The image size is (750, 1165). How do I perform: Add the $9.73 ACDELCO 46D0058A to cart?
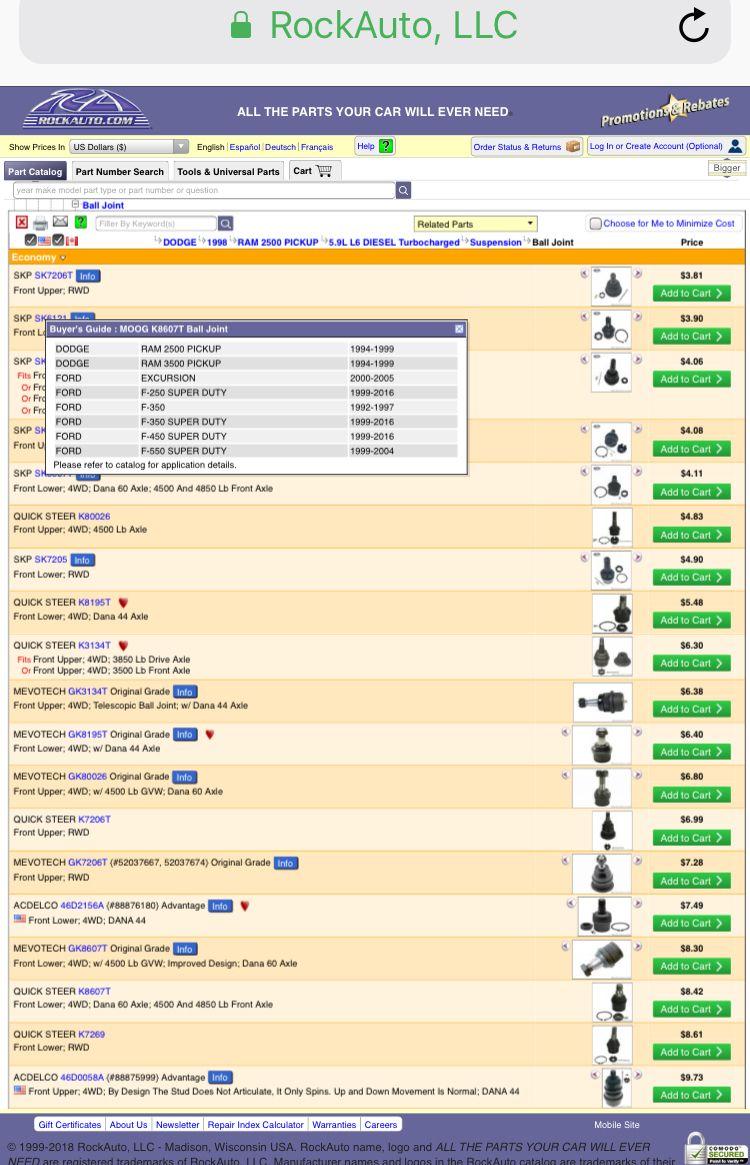coord(691,1095)
